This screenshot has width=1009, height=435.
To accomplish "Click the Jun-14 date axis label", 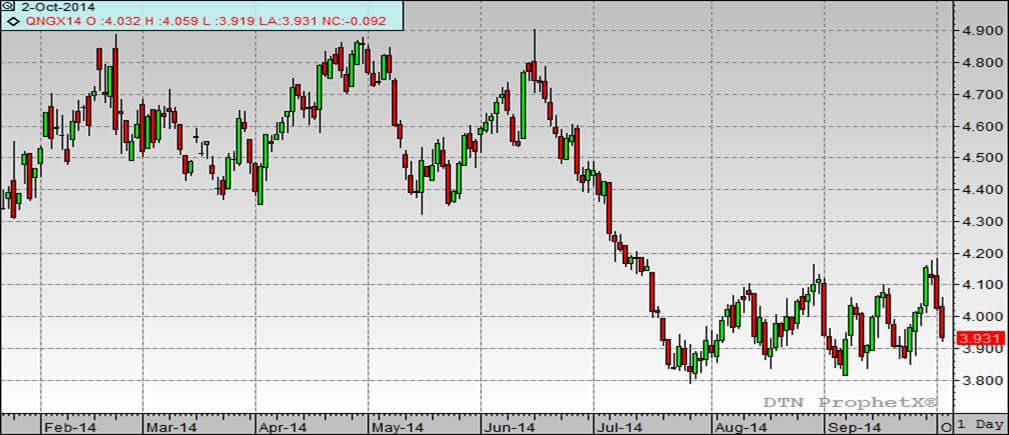I will pos(510,426).
